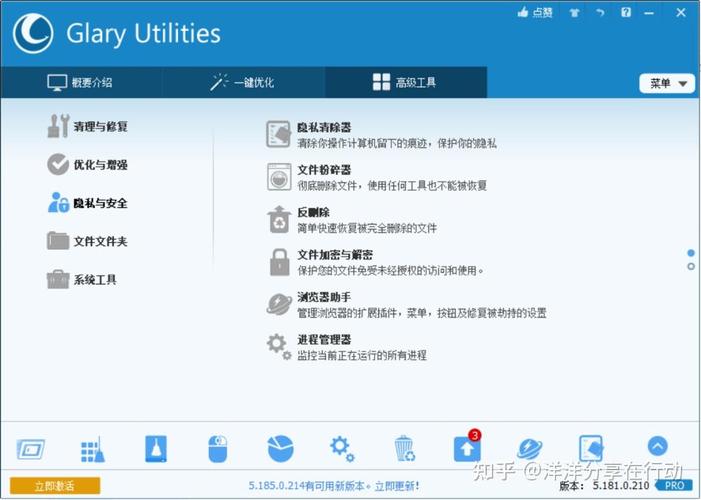Open the disk screen icon in bottom dock
The width and height of the screenshot is (701, 500).
31,449
